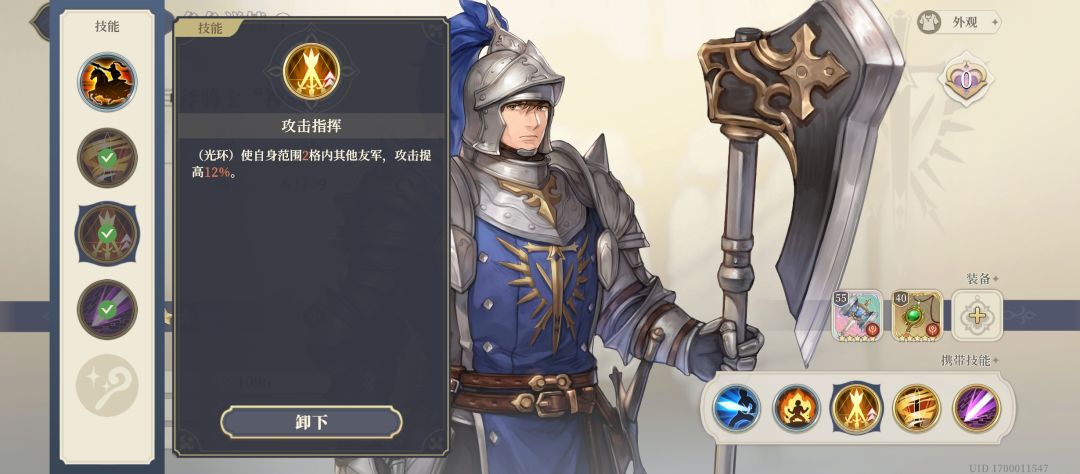
Task: Expand the 装备 equipment section
Action: coord(983,279)
